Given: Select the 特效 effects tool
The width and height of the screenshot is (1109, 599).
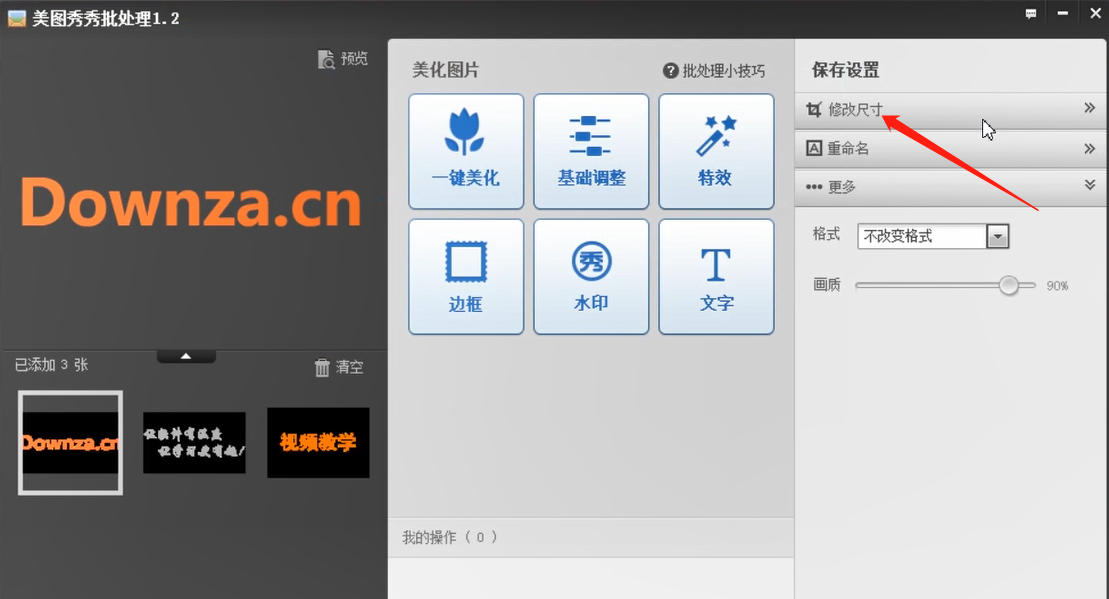Looking at the screenshot, I should [x=716, y=151].
